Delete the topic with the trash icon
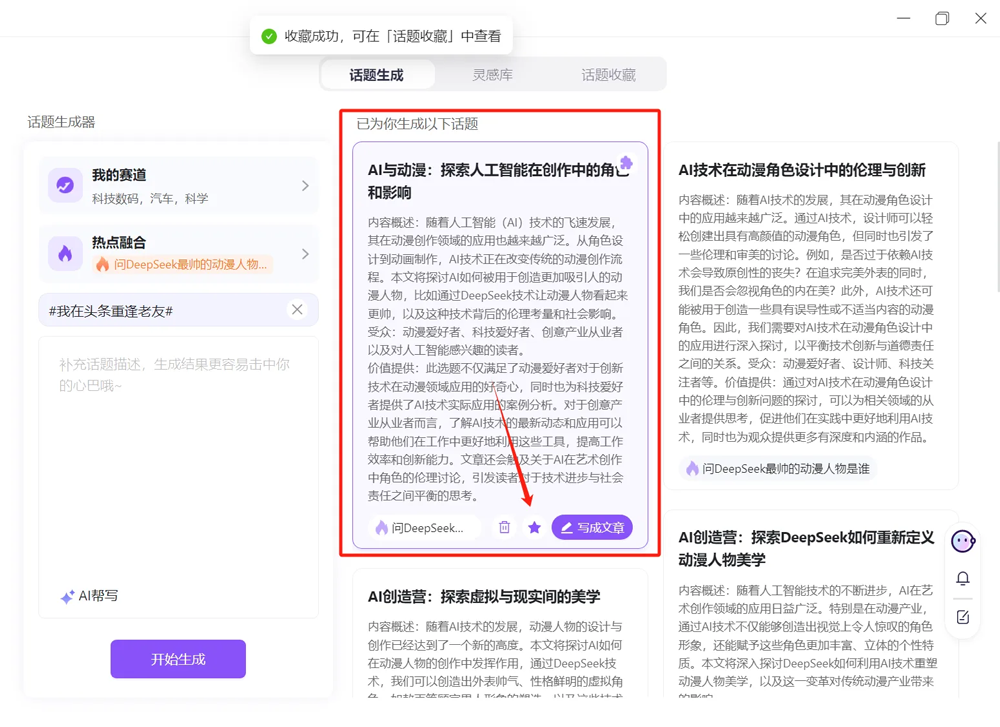Screen dimensions: 1000x727 [x=504, y=527]
